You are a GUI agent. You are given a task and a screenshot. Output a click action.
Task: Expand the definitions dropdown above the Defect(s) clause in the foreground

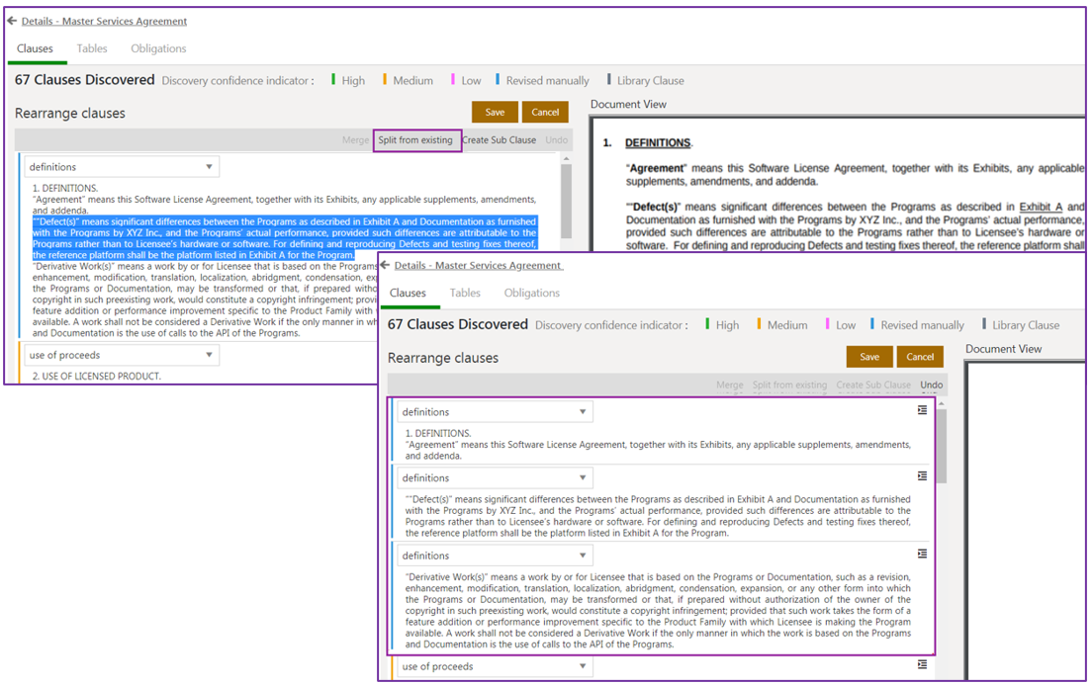point(494,478)
